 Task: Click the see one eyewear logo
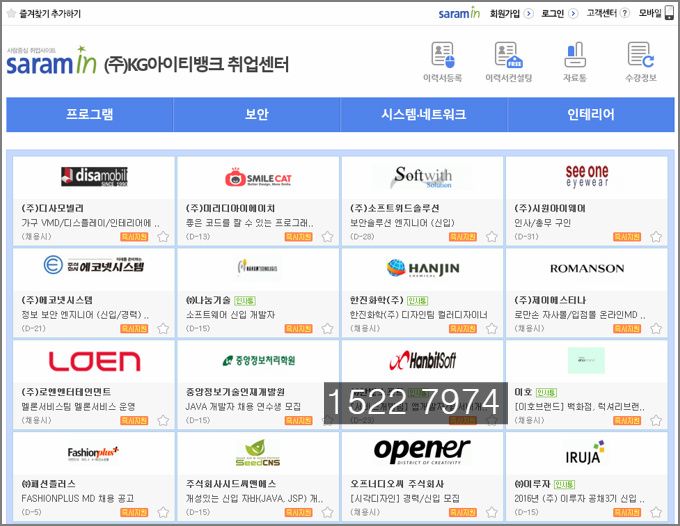(587, 176)
